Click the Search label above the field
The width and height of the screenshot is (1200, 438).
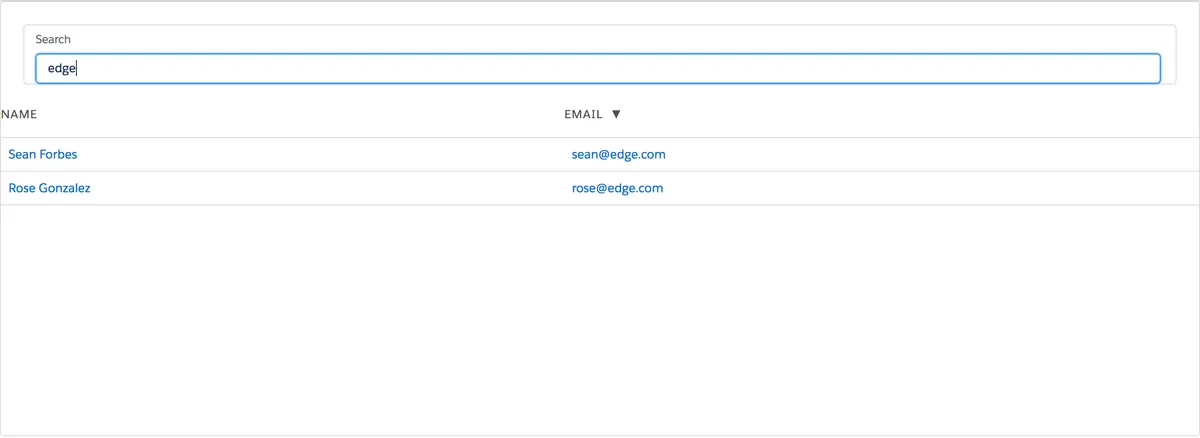pos(53,39)
